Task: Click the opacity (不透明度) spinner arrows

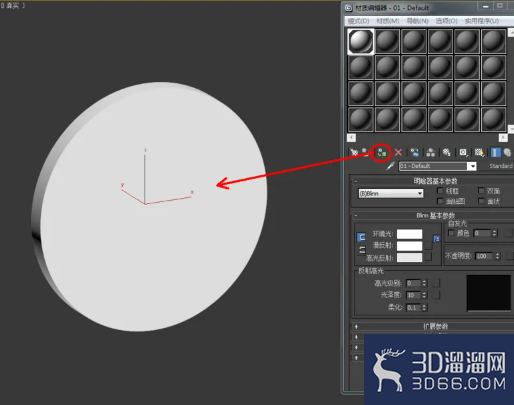Action: (x=497, y=256)
